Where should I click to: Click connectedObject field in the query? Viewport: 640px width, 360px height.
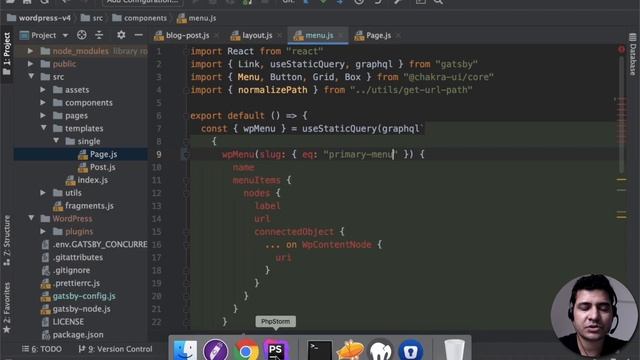click(x=294, y=232)
